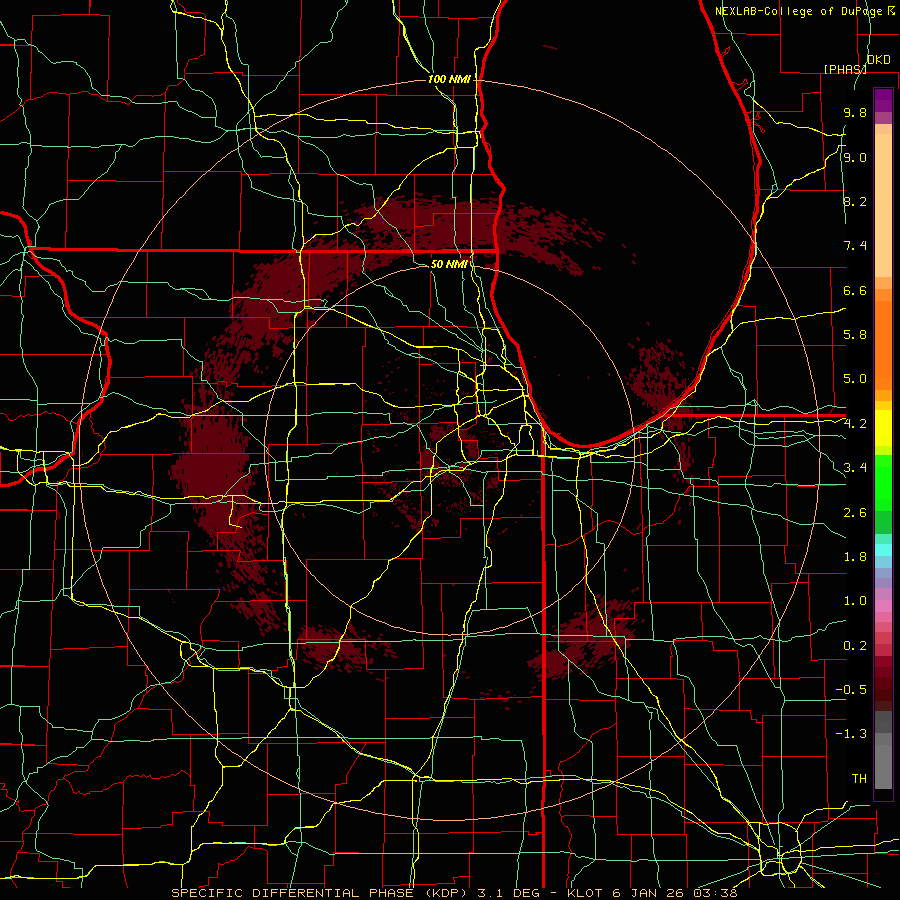
Task: Pick the dark orange band of the color bar
Action: point(883,345)
